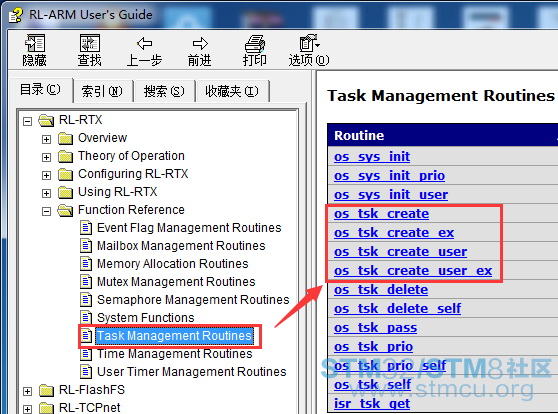Open the os_tsk_create_user_ex link

pos(413,271)
